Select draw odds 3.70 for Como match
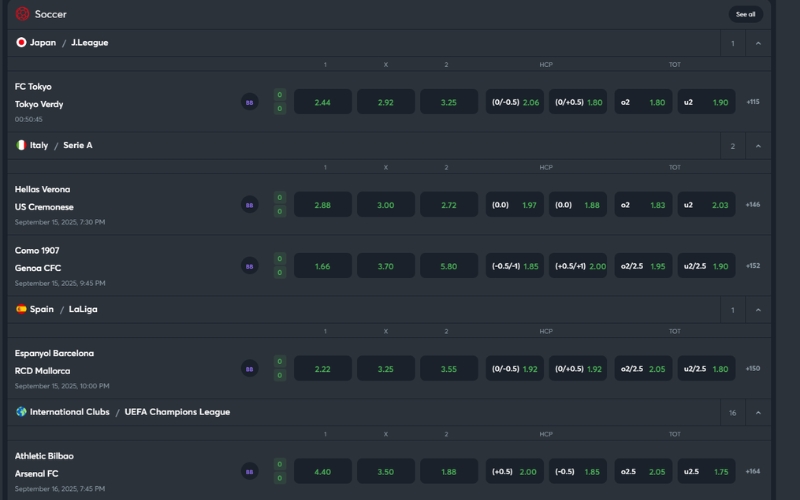This screenshot has width=800, height=500. pos(386,266)
